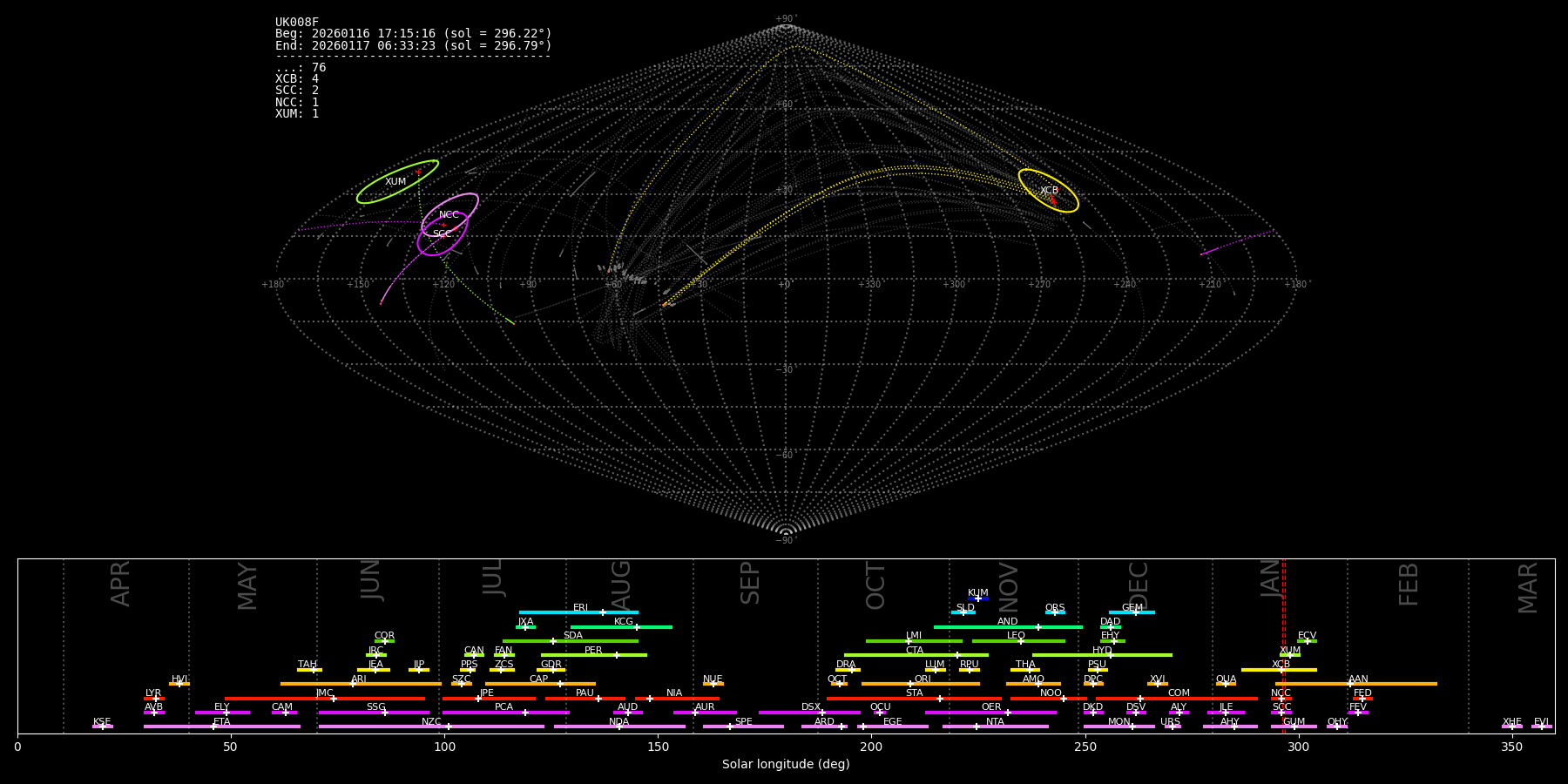Click the DRA yellow shower bar
Screen dimensions: 1568x784
(x=848, y=670)
